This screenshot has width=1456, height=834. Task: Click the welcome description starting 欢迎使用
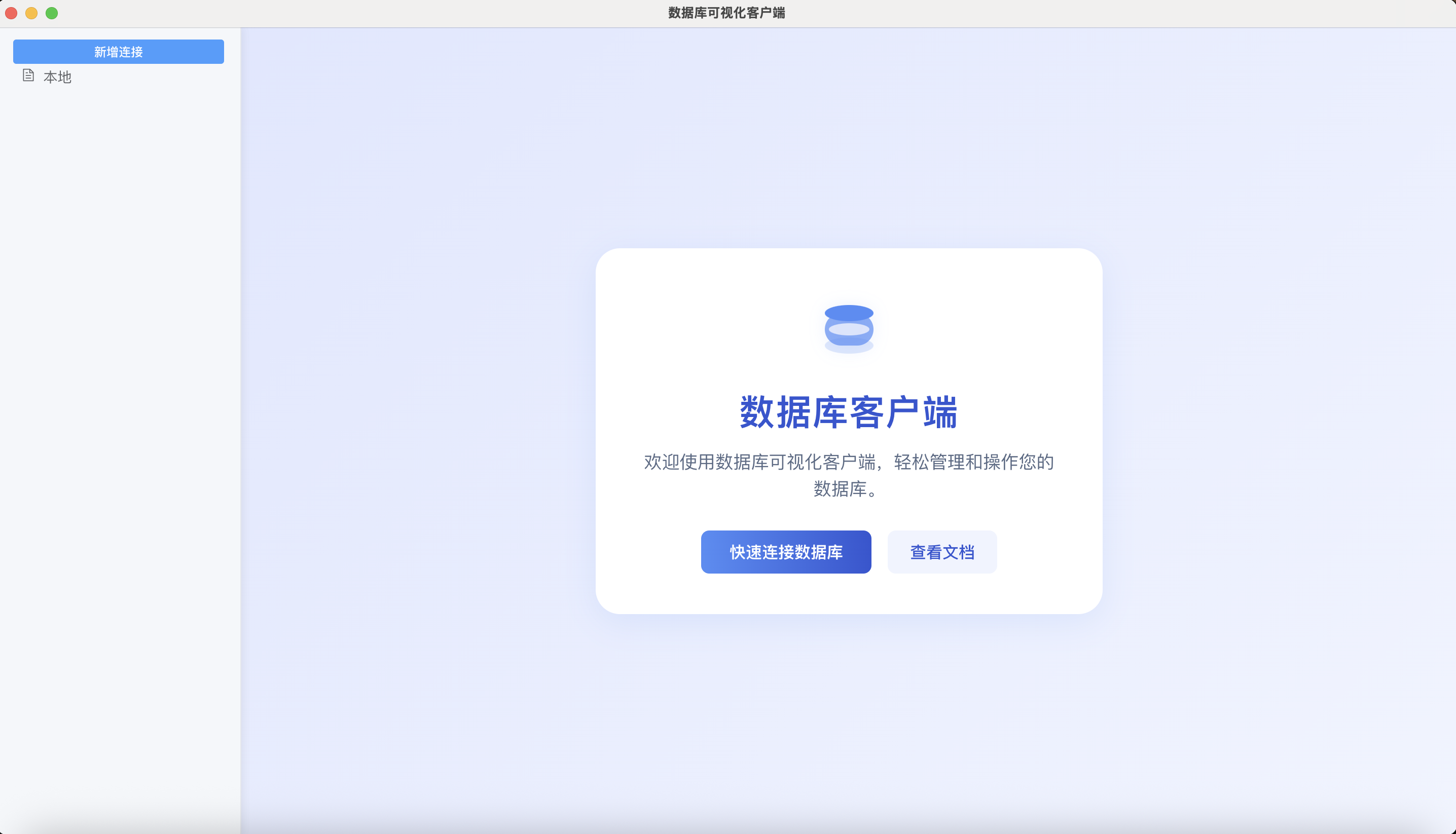(849, 462)
